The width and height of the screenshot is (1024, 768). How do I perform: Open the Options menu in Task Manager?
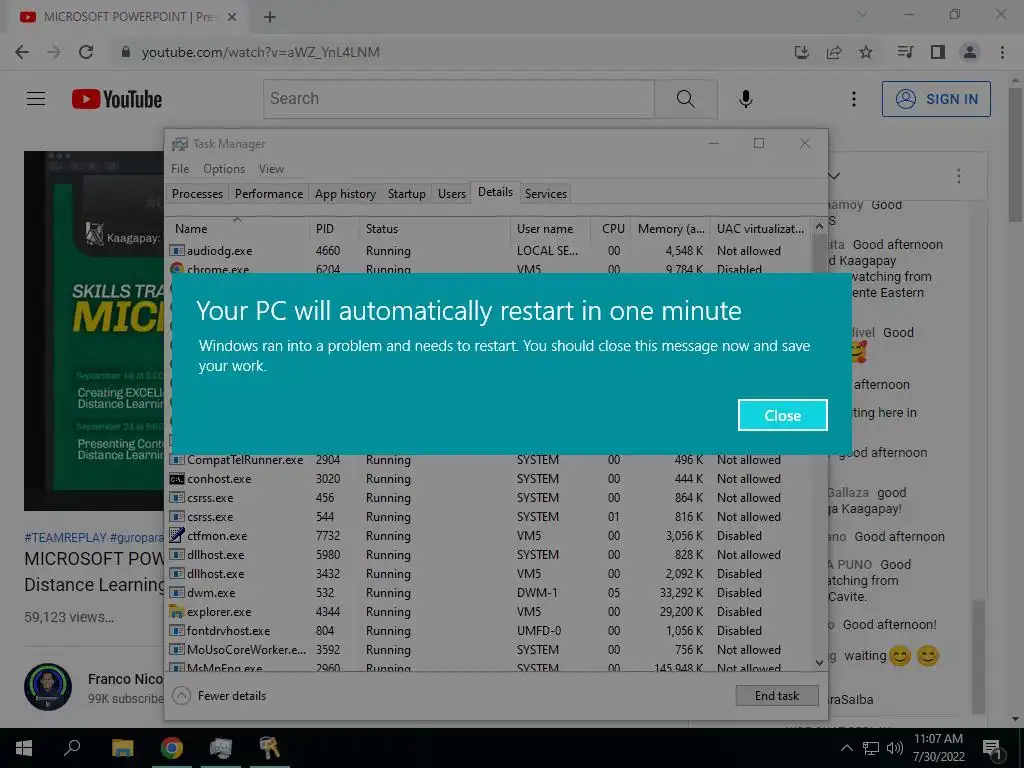coord(223,169)
